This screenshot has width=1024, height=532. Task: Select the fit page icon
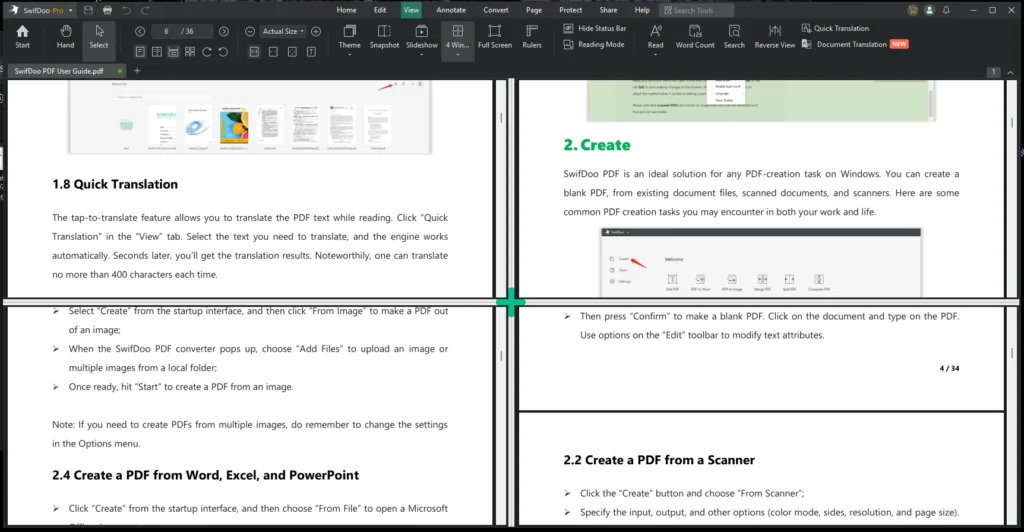[292, 52]
